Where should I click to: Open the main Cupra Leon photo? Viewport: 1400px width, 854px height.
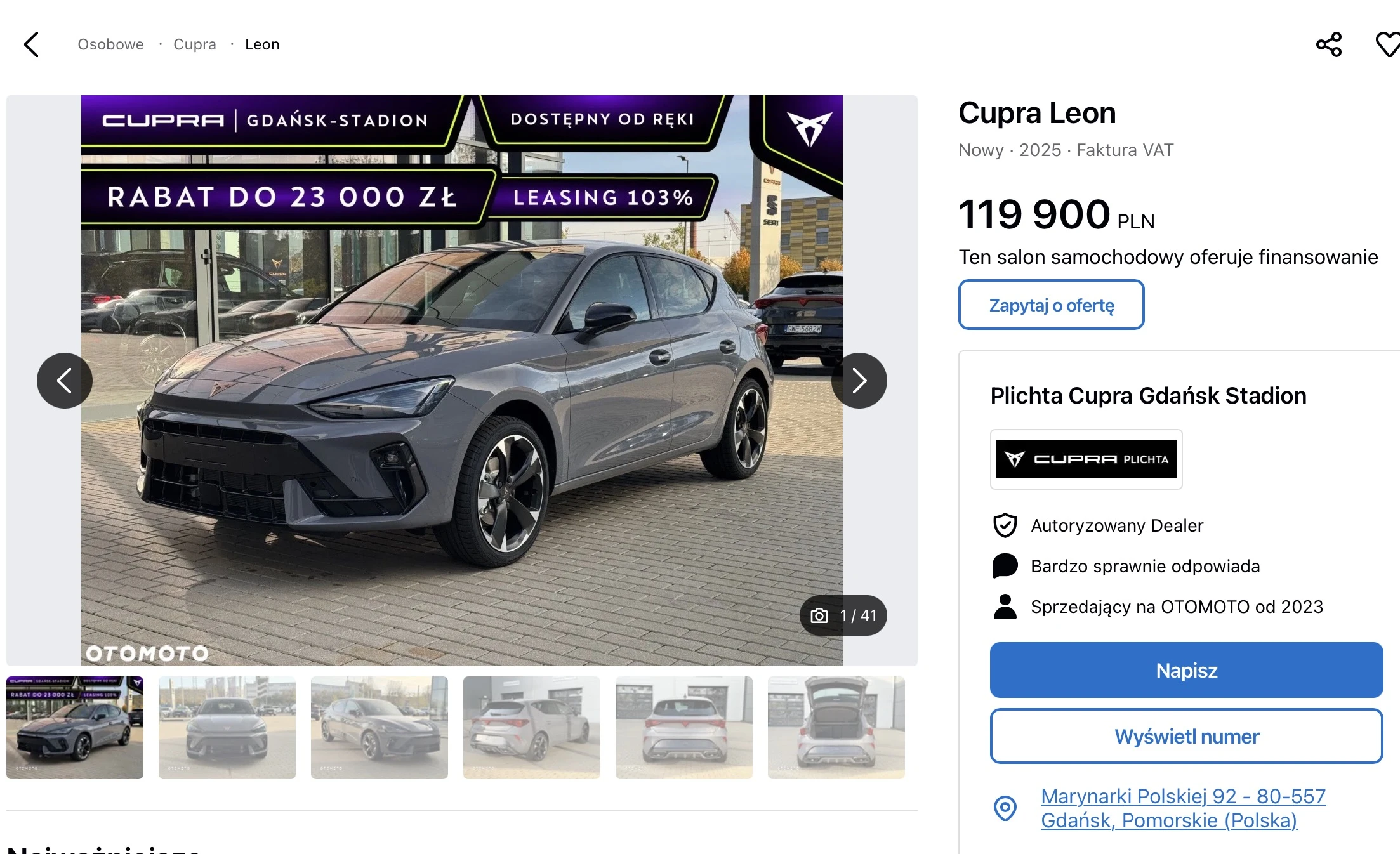462,381
